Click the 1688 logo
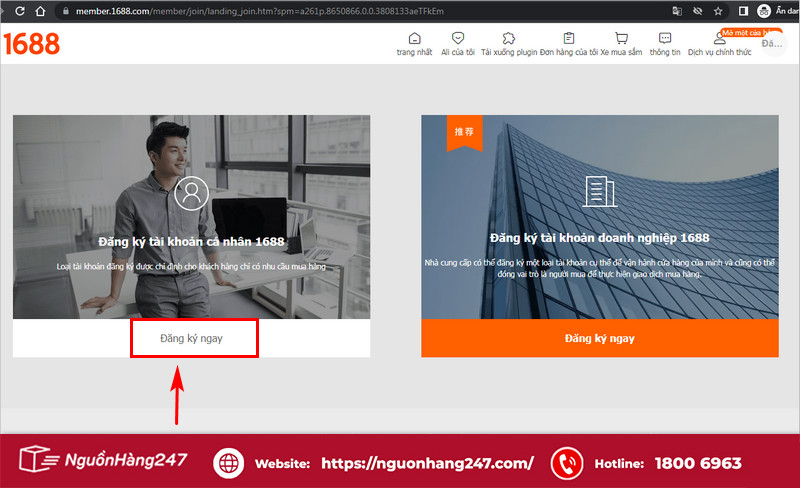The width and height of the screenshot is (800, 488). pyautogui.click(x=32, y=44)
